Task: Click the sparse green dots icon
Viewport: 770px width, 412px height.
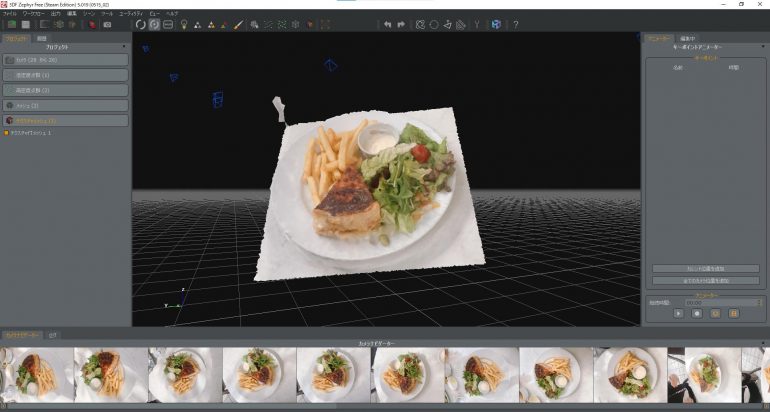Action: pyautogui.click(x=269, y=25)
